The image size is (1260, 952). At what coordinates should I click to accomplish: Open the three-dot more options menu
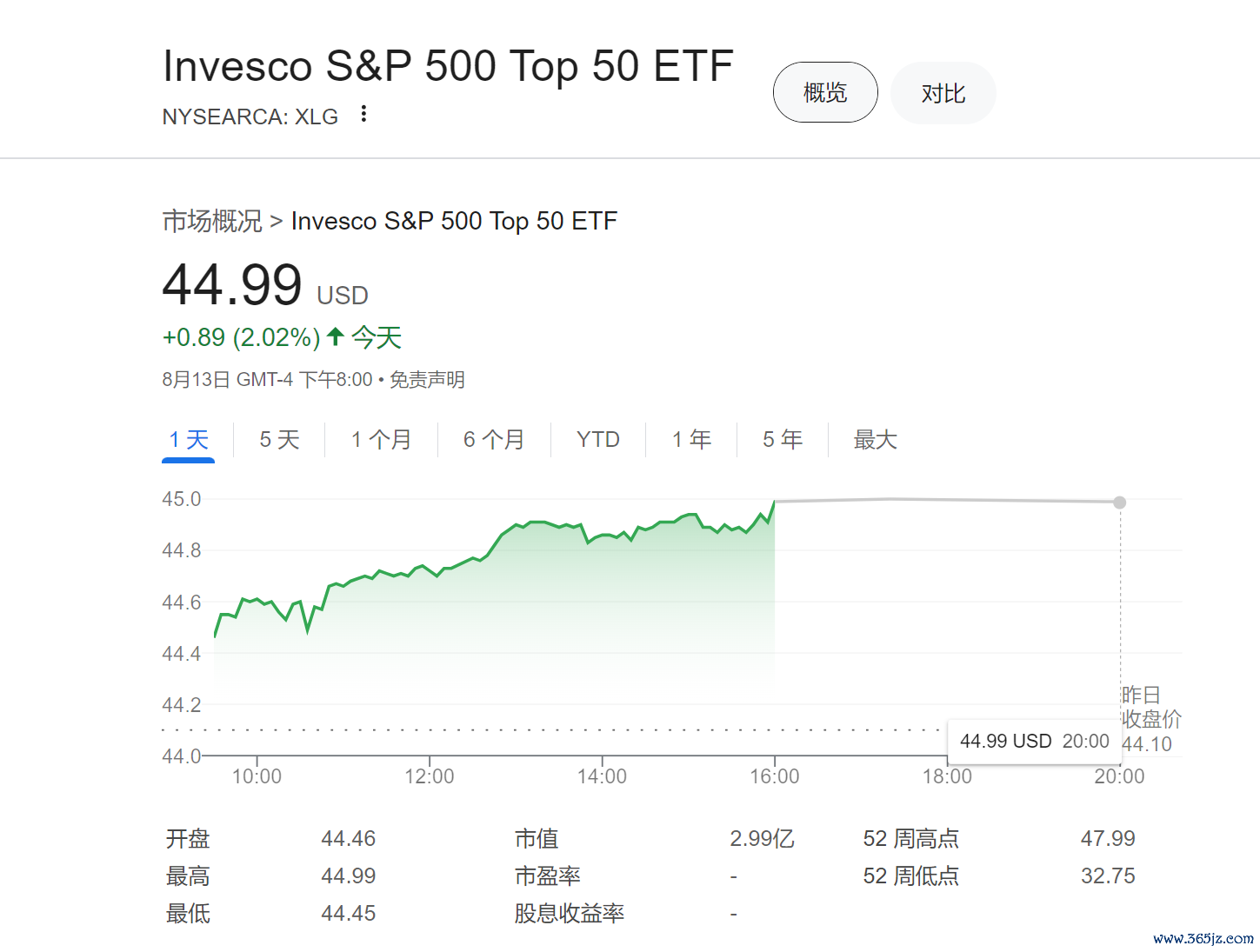pyautogui.click(x=363, y=114)
